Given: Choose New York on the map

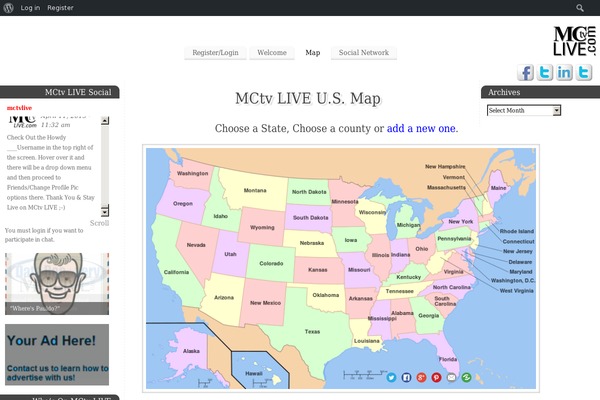Looking at the screenshot, I should coord(461,222).
